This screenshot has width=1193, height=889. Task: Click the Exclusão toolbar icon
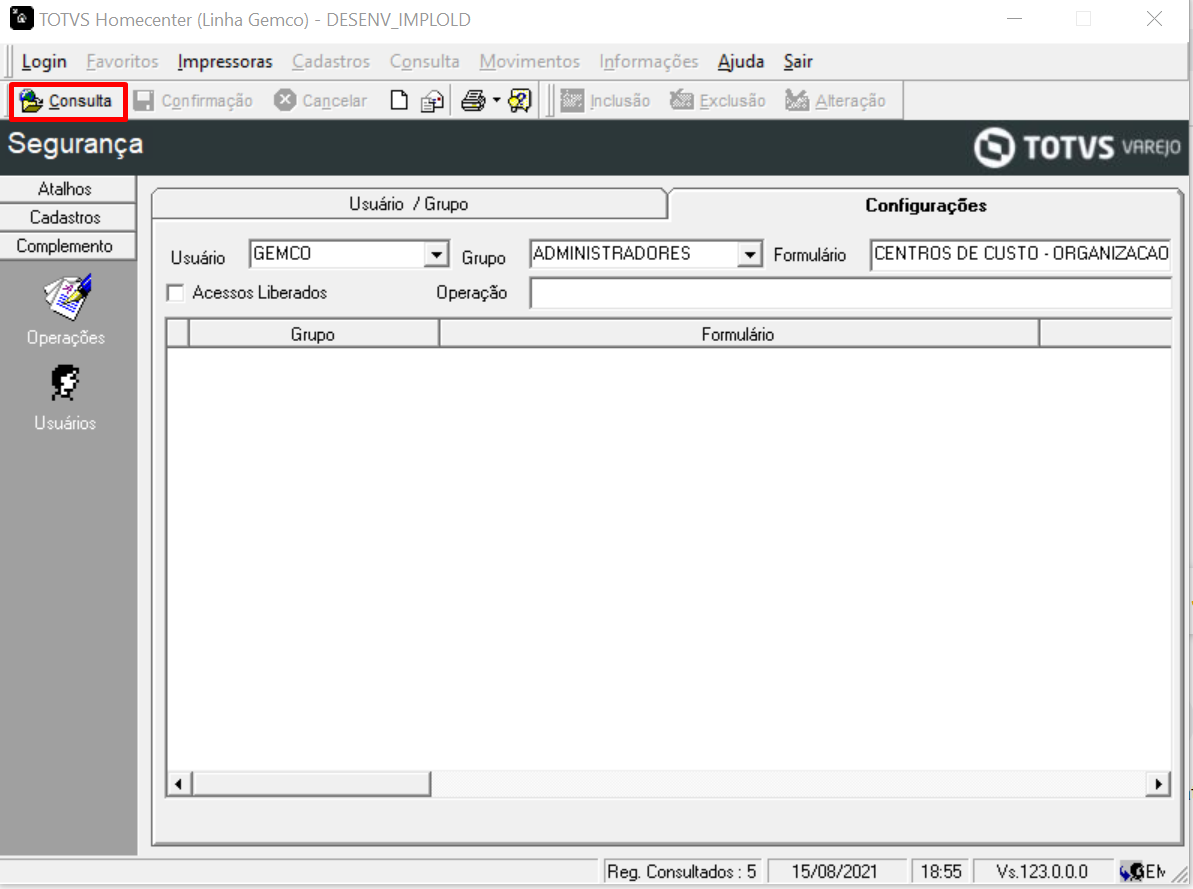(x=681, y=100)
